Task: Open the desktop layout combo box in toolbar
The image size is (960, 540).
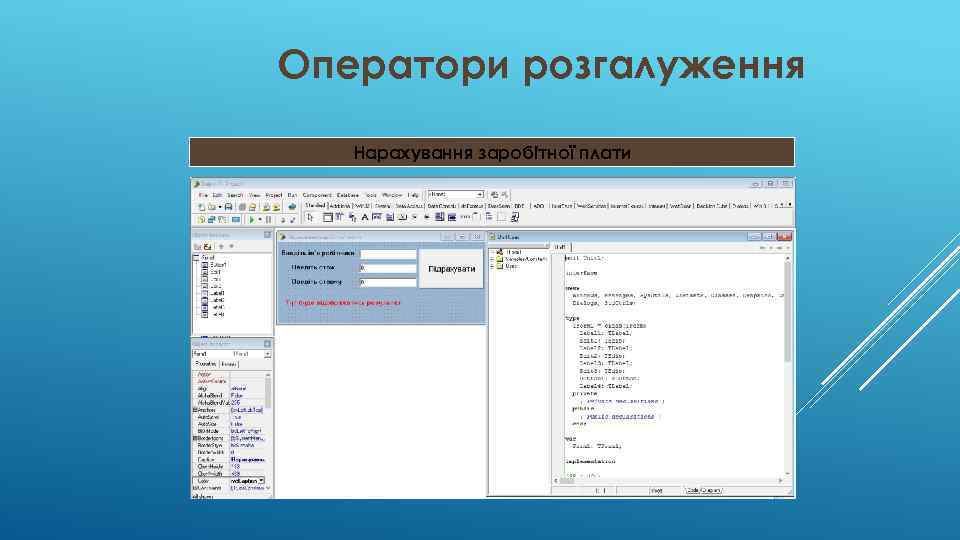Action: 456,194
